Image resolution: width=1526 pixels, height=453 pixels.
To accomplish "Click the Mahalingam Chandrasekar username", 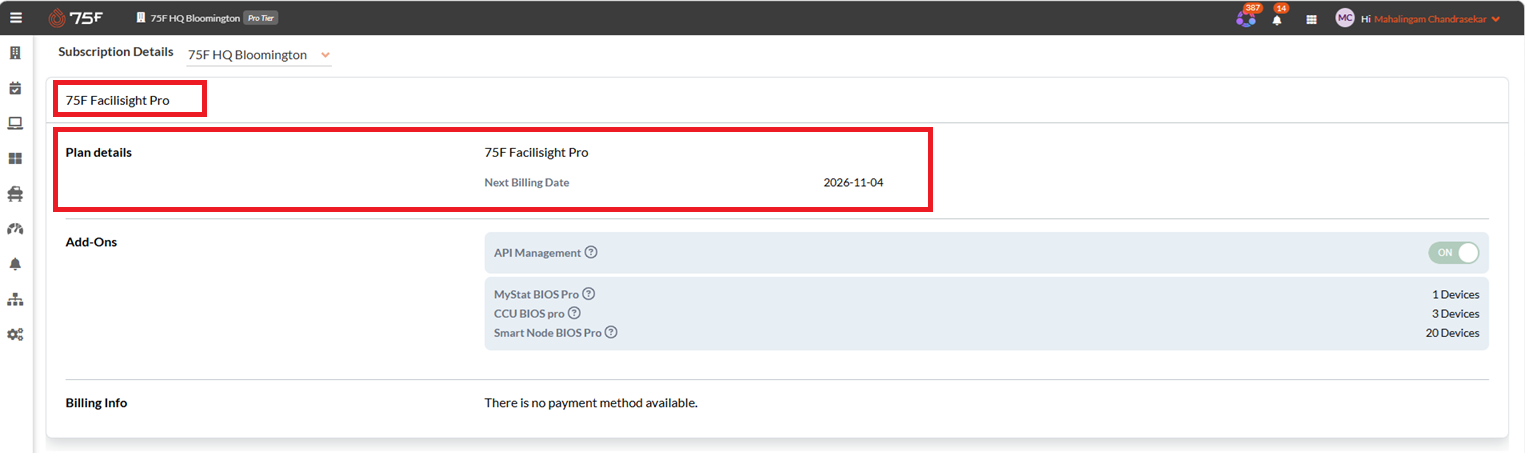I will (x=1430, y=19).
